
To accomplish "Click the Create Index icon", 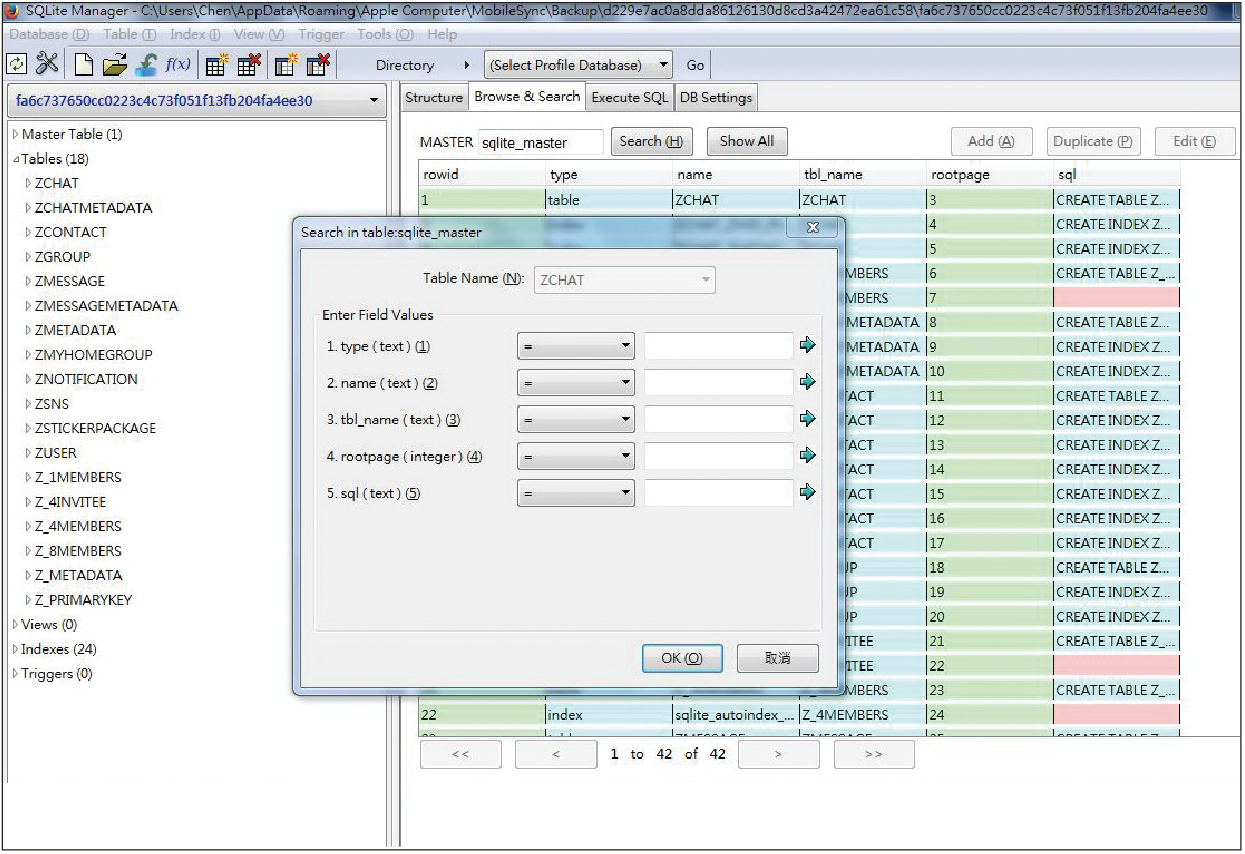I will (286, 65).
